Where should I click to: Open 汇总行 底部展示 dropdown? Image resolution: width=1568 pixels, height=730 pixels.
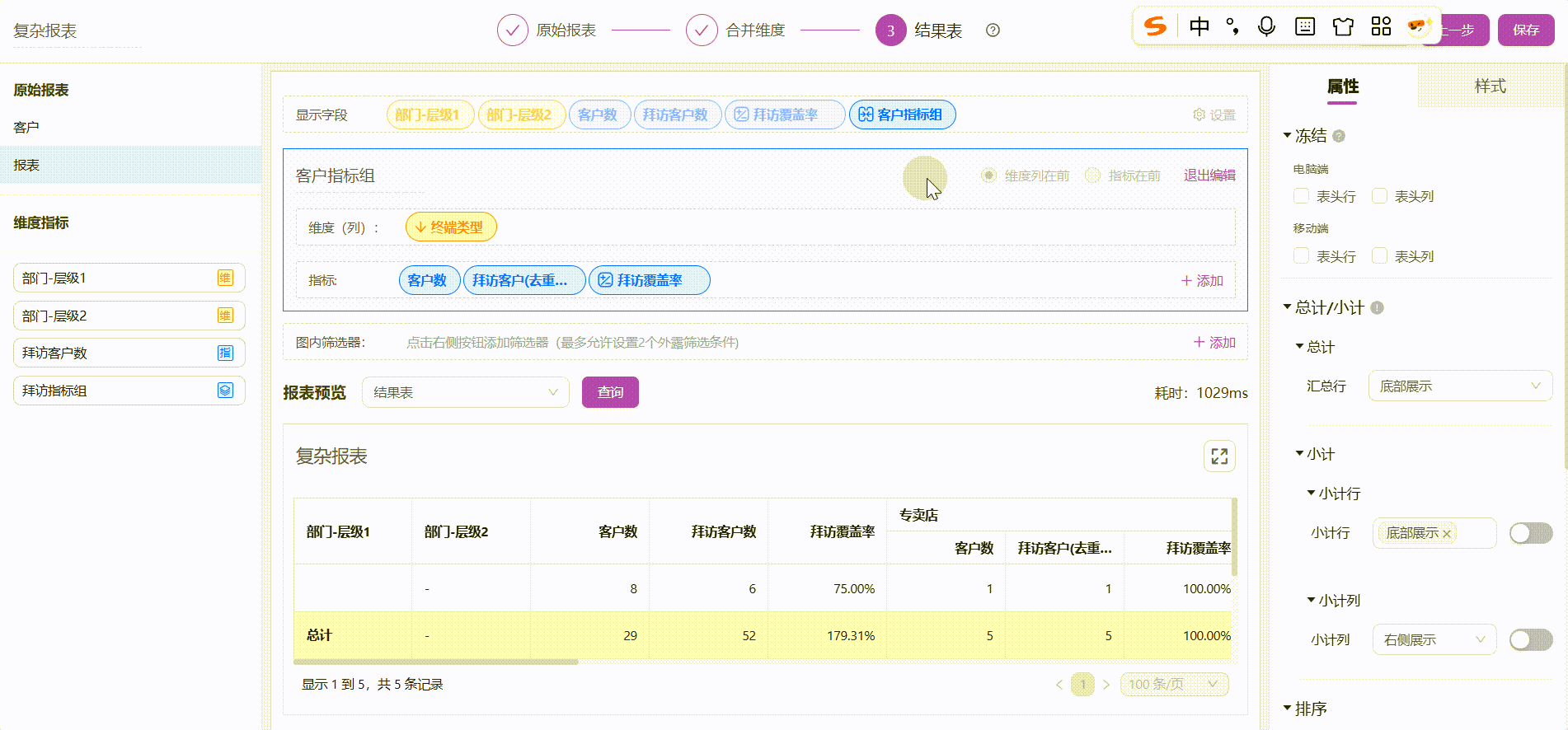[x=1460, y=386]
